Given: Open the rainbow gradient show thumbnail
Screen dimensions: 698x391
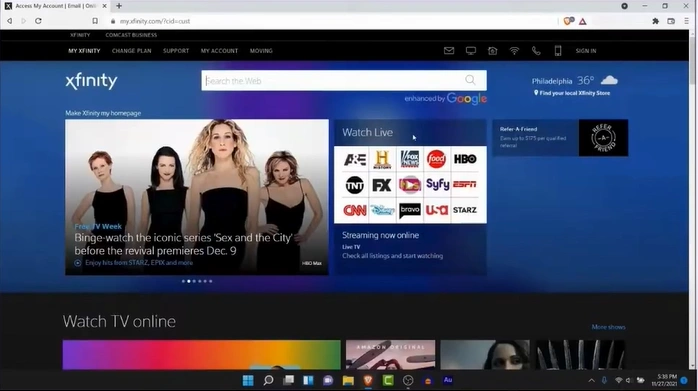Looking at the screenshot, I should point(201,354).
